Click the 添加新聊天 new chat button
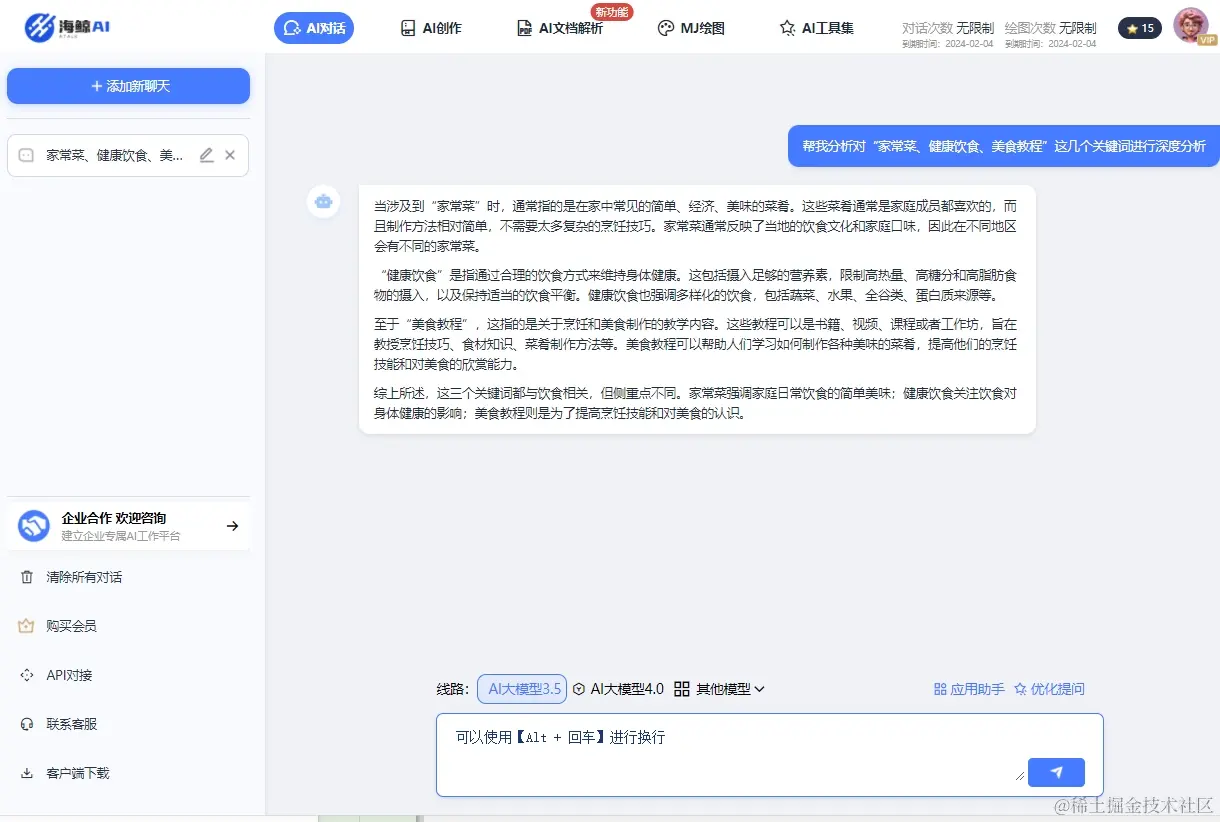Screen dimensions: 1220x822 pyautogui.click(x=128, y=86)
